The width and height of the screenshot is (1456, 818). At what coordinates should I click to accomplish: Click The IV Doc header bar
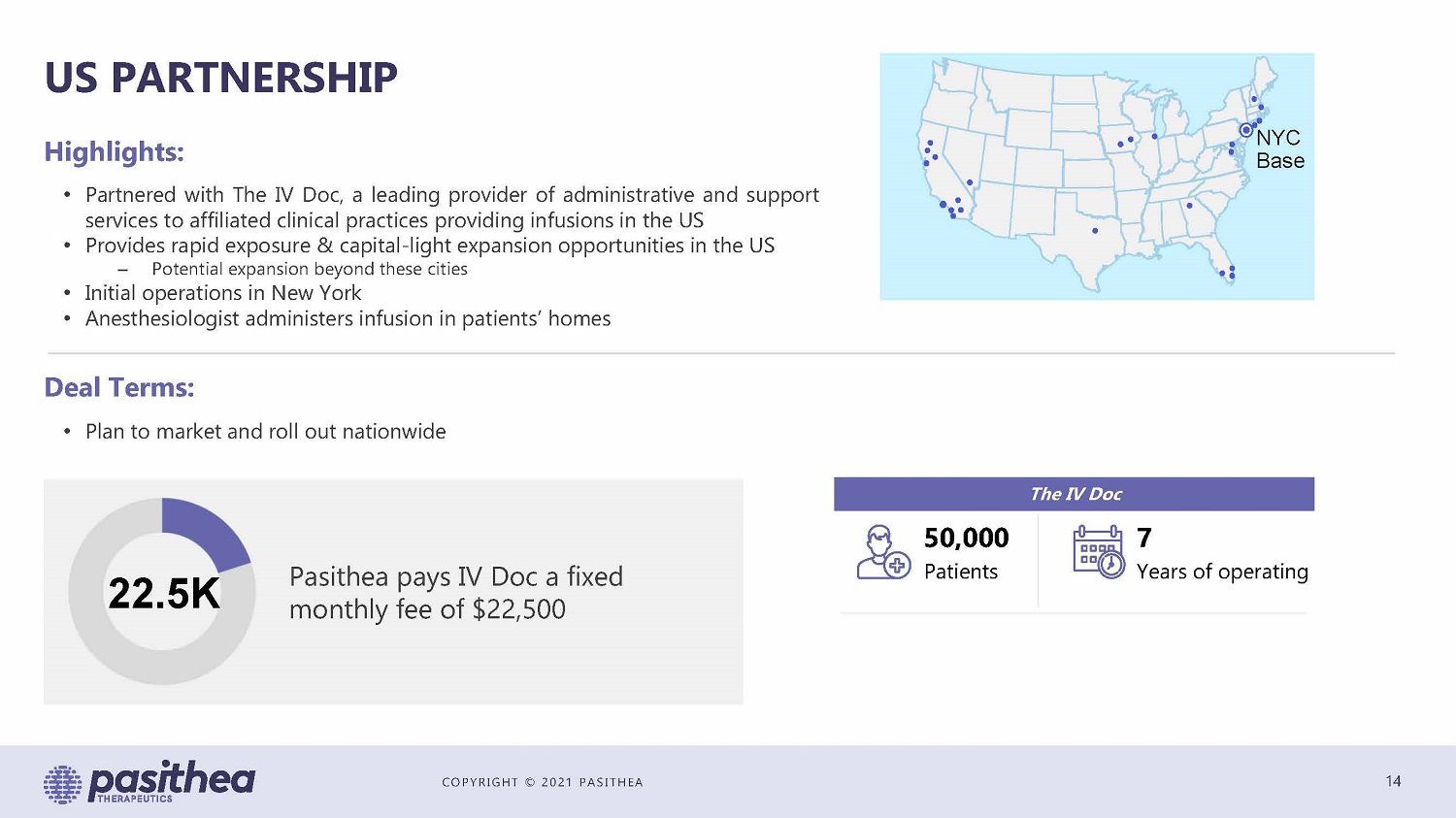coord(1074,494)
